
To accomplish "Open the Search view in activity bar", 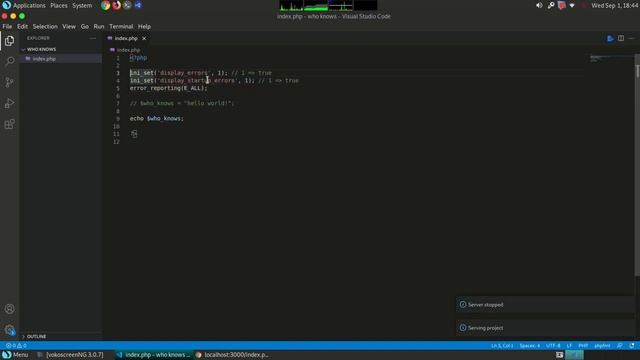I will click(x=9, y=61).
